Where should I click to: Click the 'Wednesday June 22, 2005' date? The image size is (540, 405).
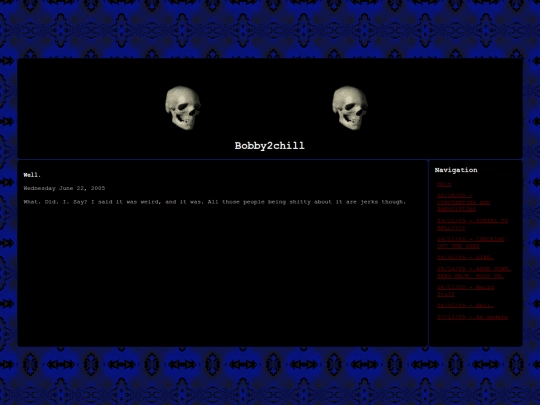pyautogui.click(x=64, y=188)
